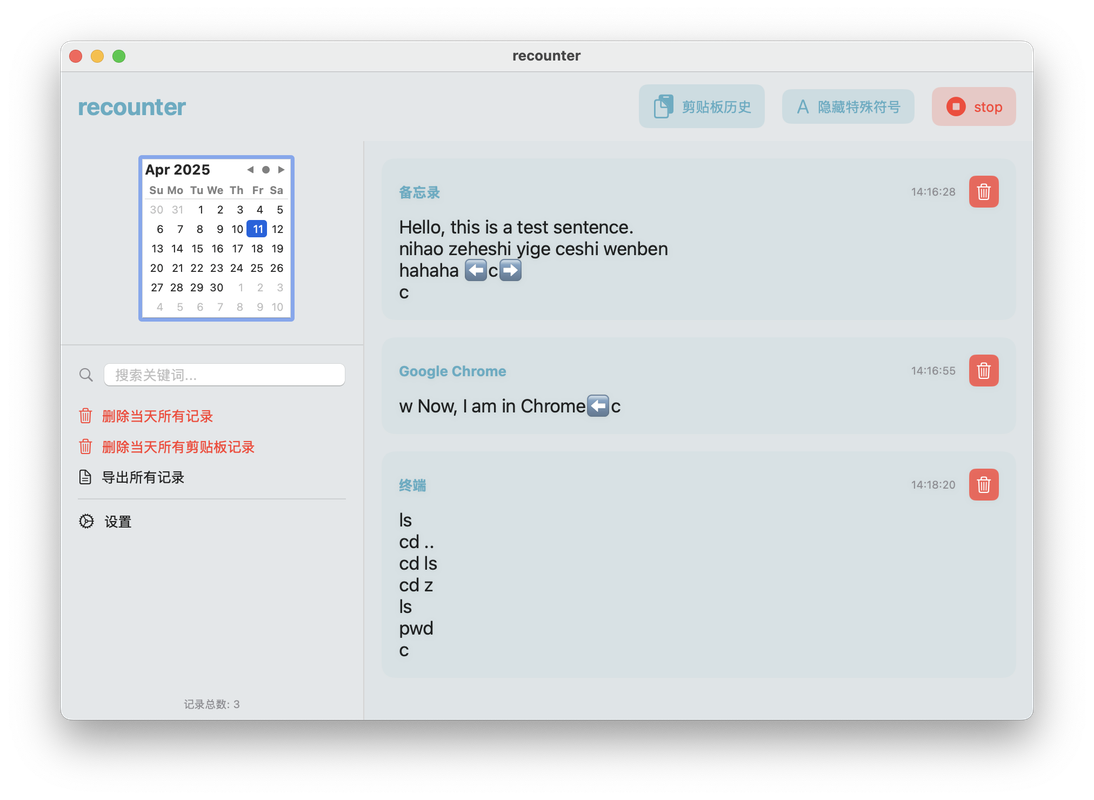Pick April 14 on the calendar
1094x800 pixels.
click(177, 248)
